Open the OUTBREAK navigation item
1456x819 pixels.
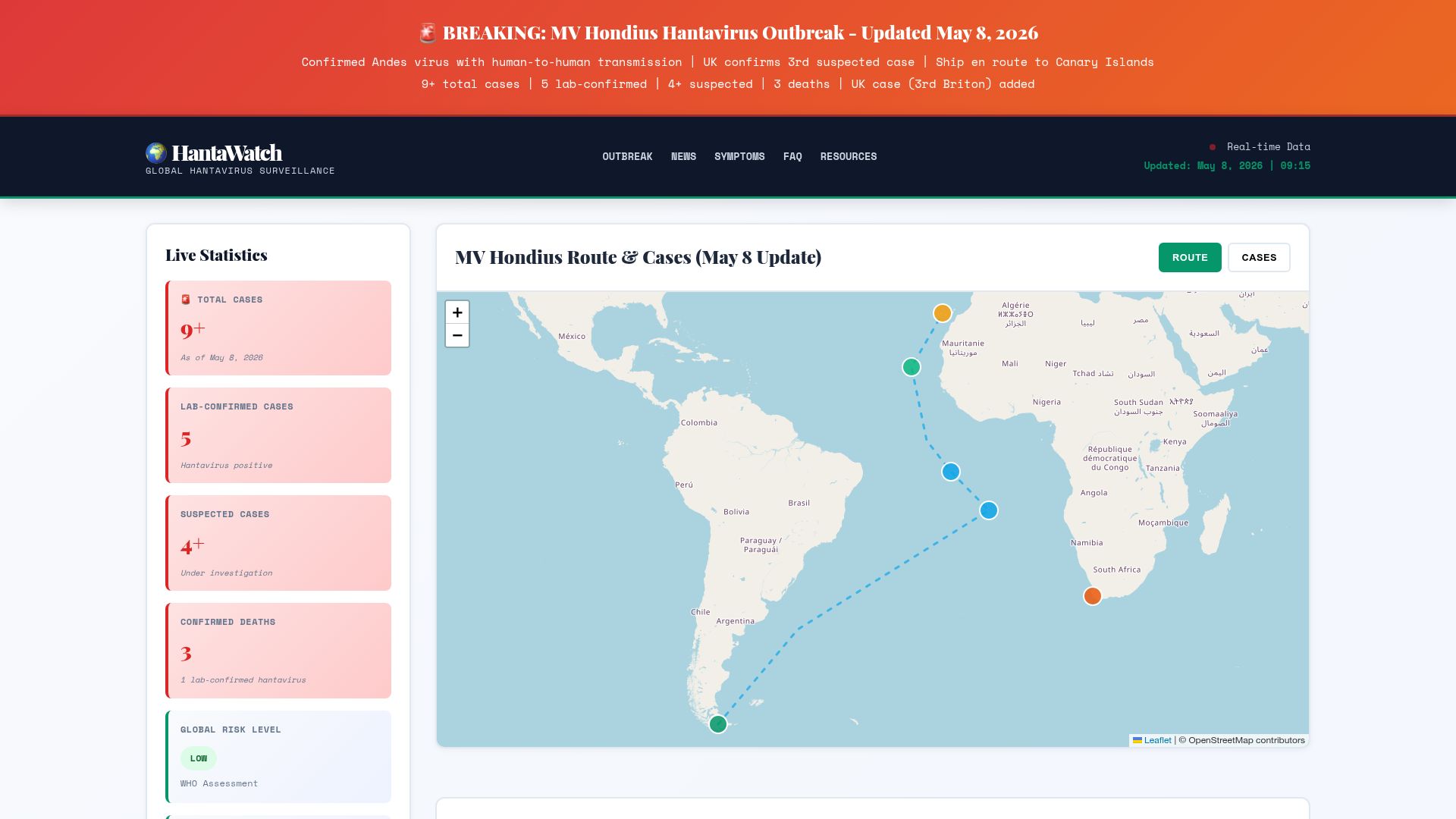coord(627,156)
